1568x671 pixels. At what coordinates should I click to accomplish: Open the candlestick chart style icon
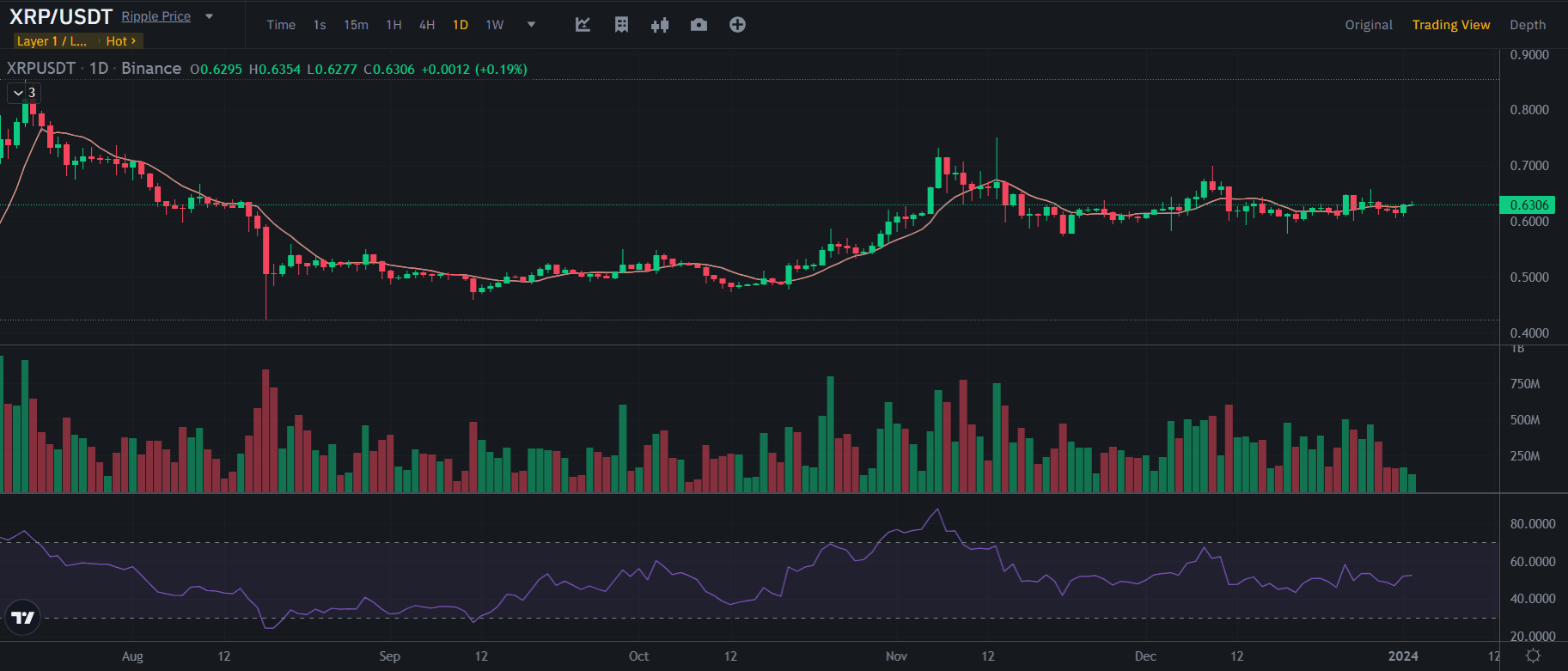660,25
